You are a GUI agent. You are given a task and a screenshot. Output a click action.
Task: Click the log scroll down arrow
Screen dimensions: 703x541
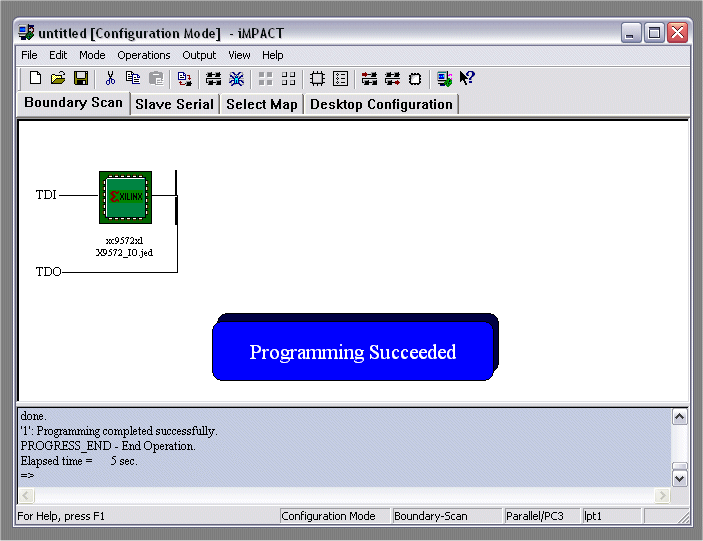pos(680,479)
